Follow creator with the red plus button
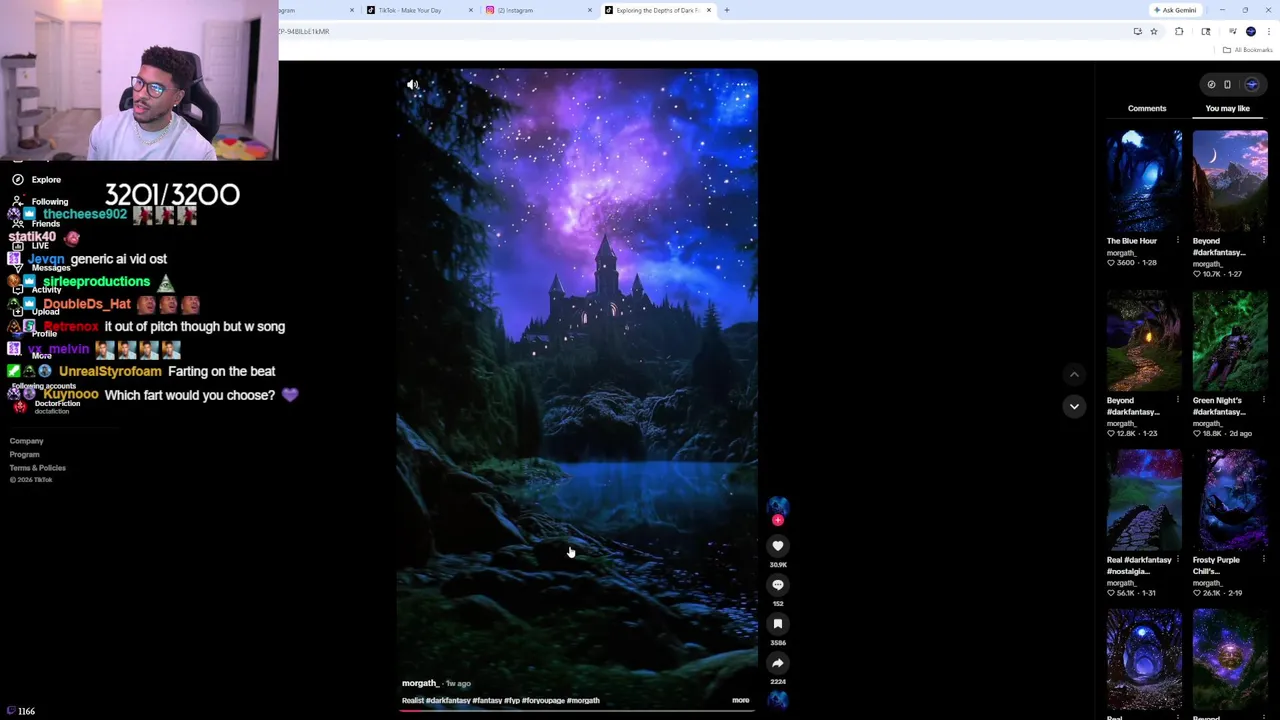The height and width of the screenshot is (720, 1280). (778, 520)
